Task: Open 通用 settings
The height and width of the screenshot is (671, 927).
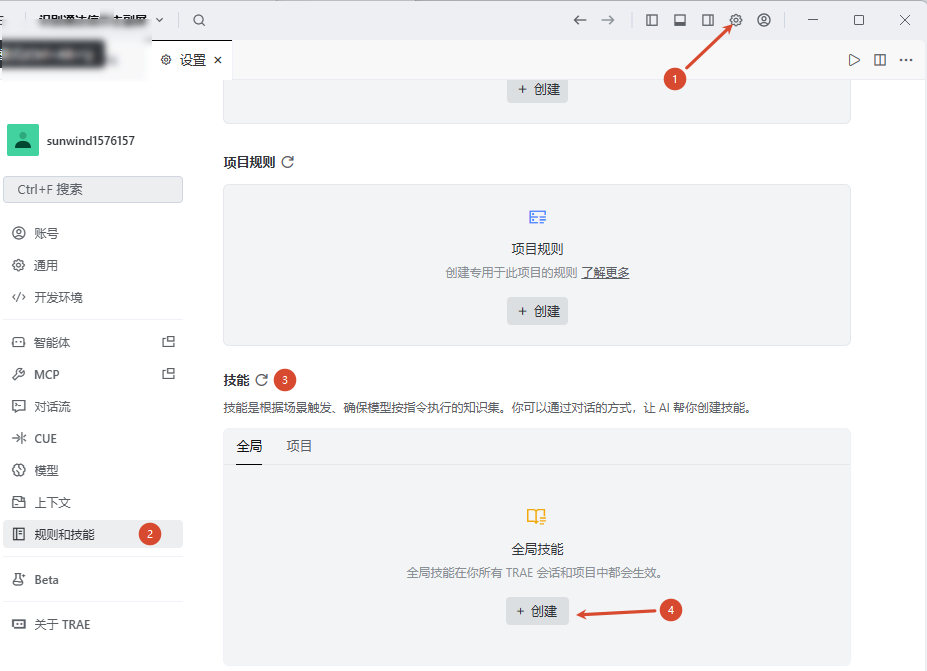Action: (93, 265)
